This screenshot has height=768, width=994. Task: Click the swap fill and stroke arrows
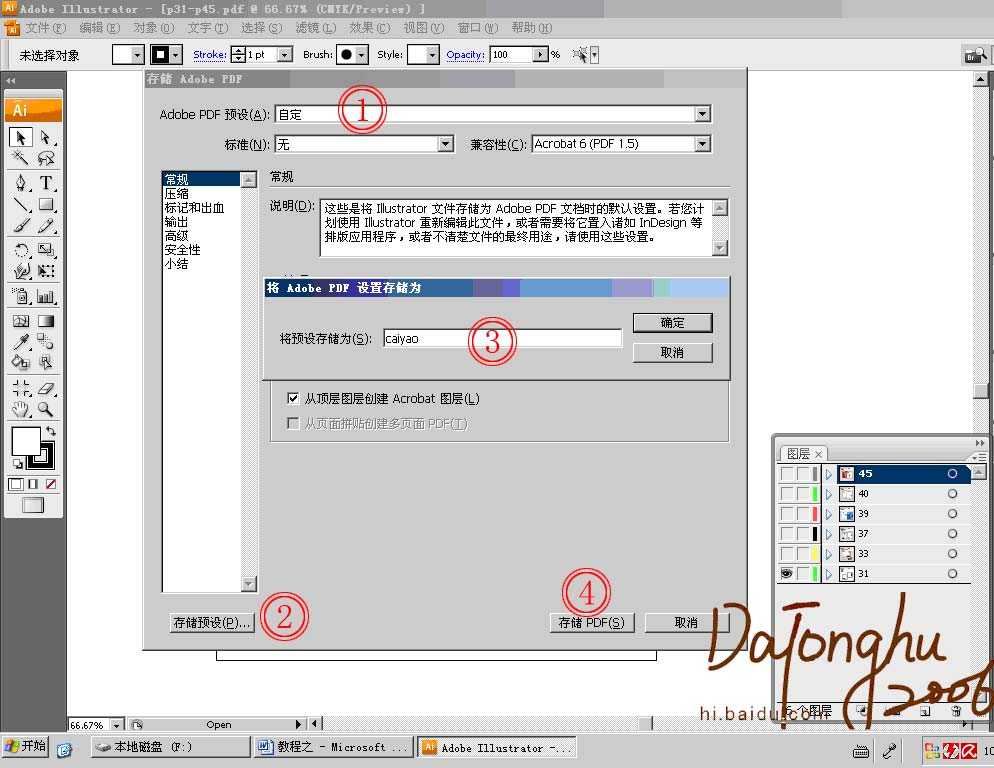pyautogui.click(x=51, y=431)
